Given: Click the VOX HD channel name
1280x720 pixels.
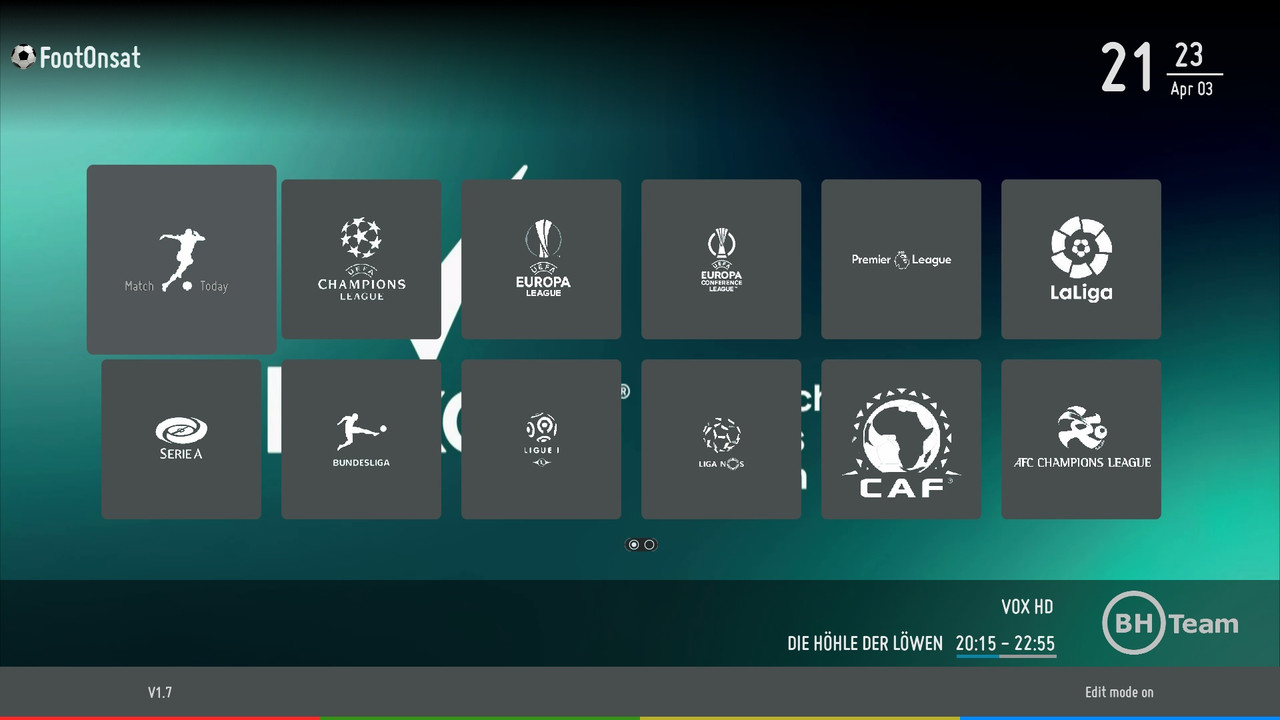Looking at the screenshot, I should coord(1027,607).
